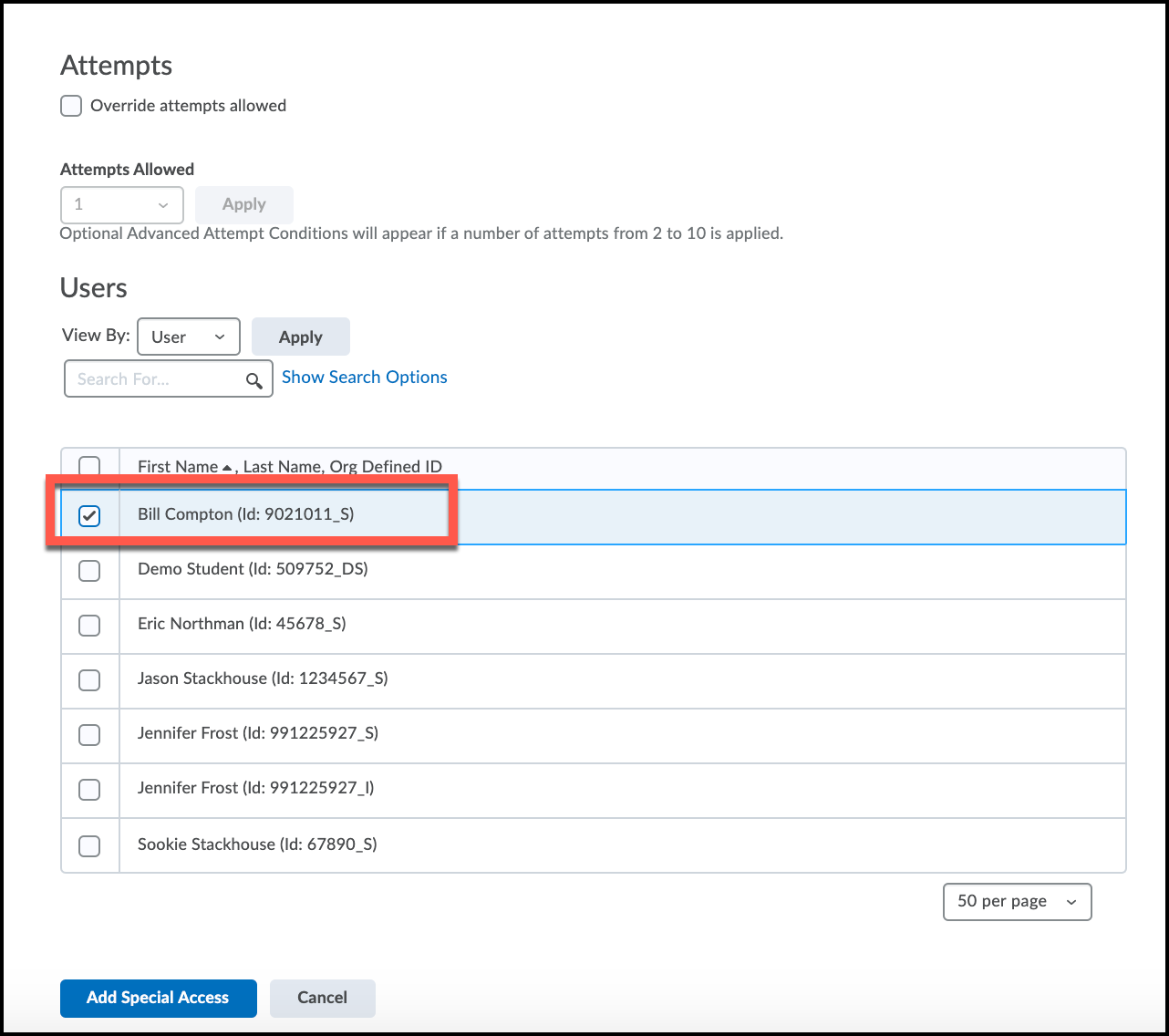Image resolution: width=1169 pixels, height=1036 pixels.
Task: Open the 50 per page dropdown
Action: point(1018,902)
